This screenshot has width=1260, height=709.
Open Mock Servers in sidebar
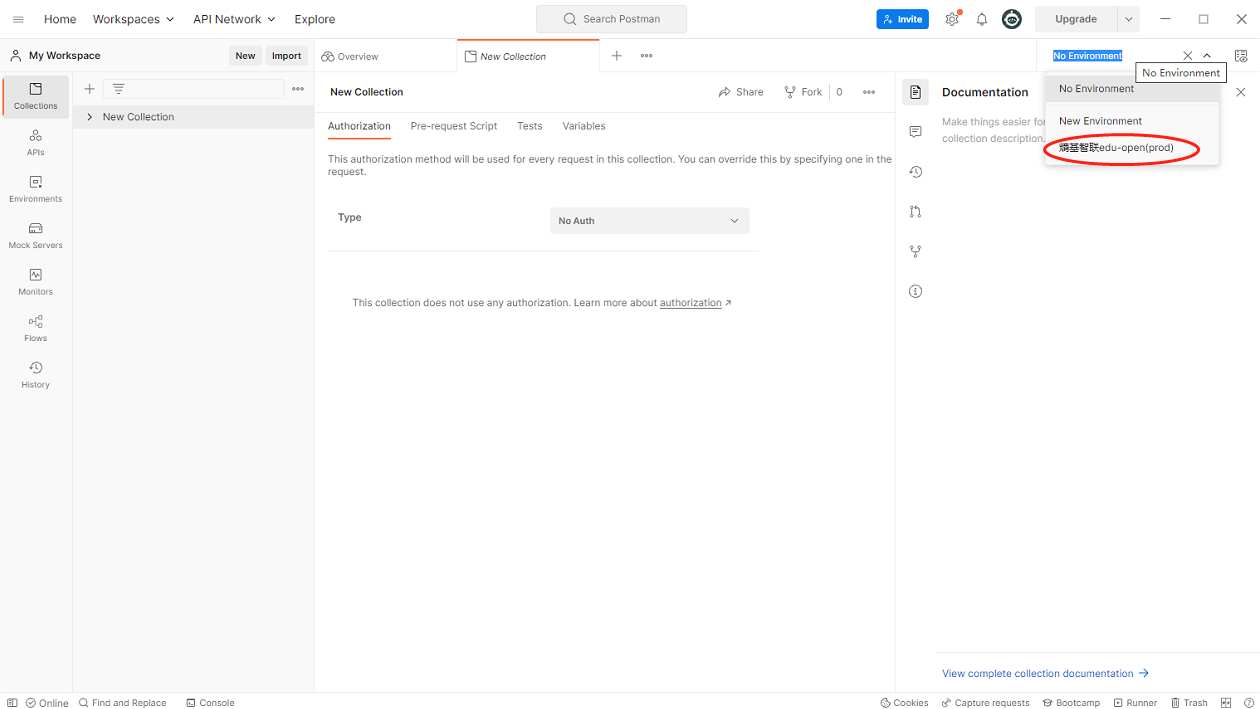click(x=36, y=235)
